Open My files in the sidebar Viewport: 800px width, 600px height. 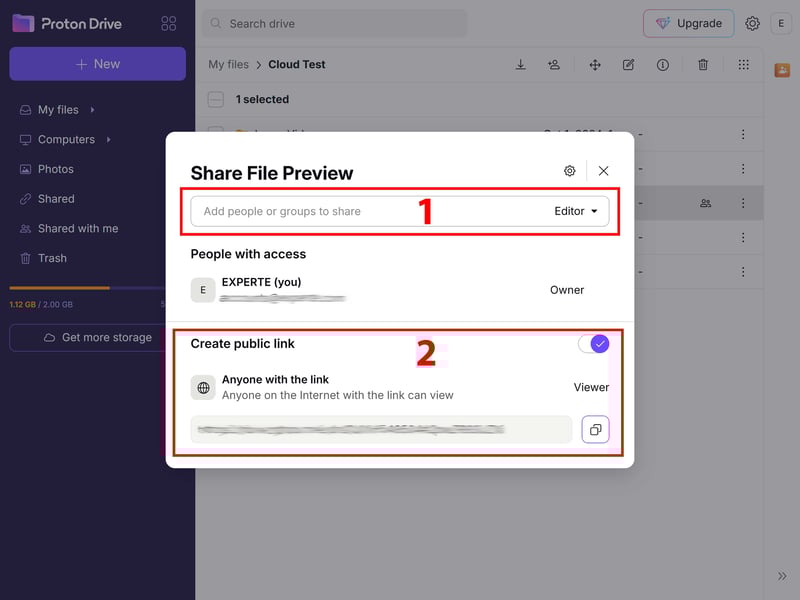(58, 110)
